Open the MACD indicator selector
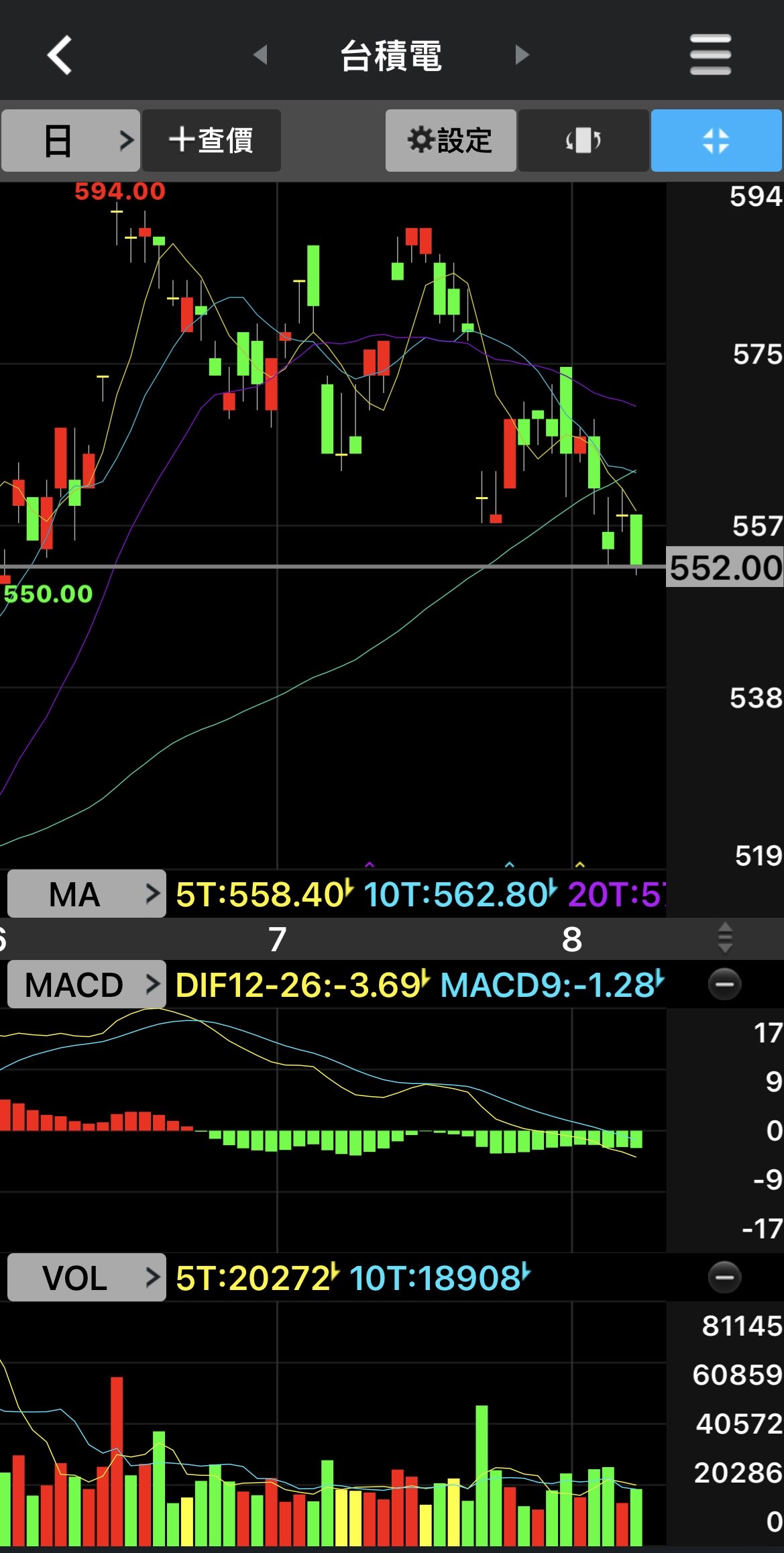 pyautogui.click(x=87, y=984)
